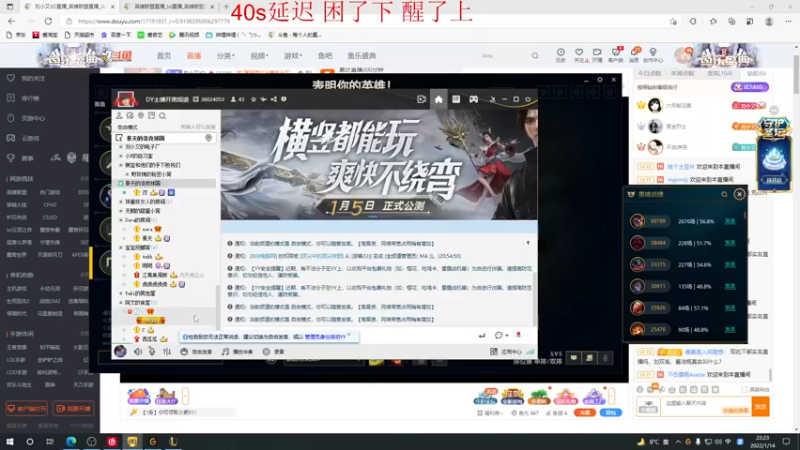Click the speaker volume icon in YY bottom bar
Image resolution: width=800 pixels, height=450 pixels.
138,352
